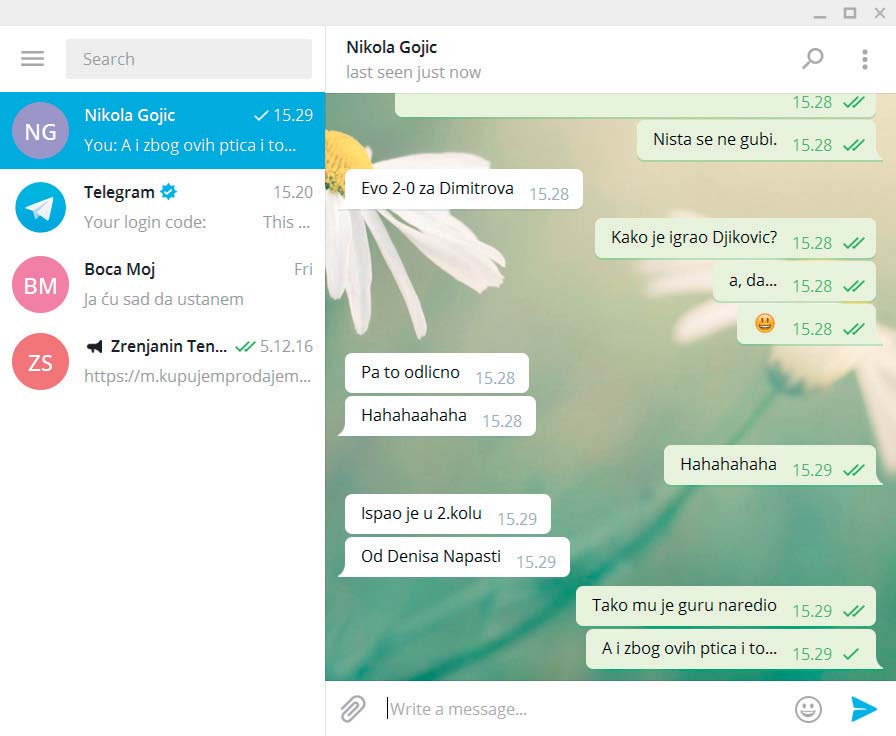Click the BM pink avatar

(41, 285)
